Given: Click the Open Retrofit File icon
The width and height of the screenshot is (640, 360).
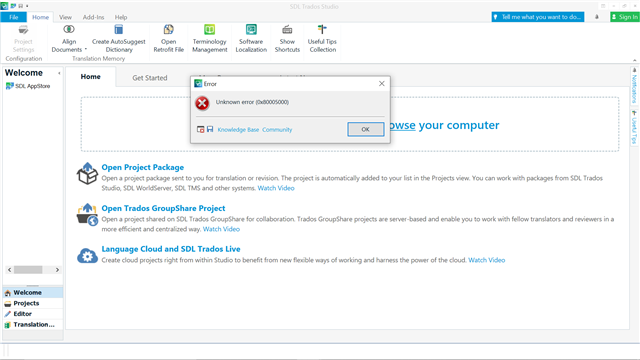Looking at the screenshot, I should click(169, 29).
